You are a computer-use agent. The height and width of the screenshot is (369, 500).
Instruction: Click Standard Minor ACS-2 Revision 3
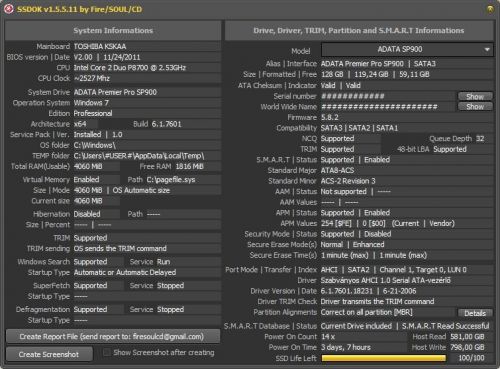[348, 181]
